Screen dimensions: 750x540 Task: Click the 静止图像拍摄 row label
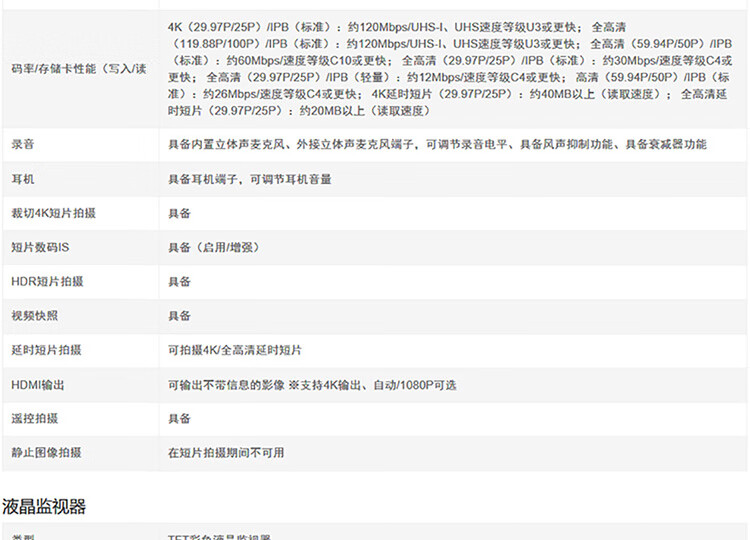(46, 453)
